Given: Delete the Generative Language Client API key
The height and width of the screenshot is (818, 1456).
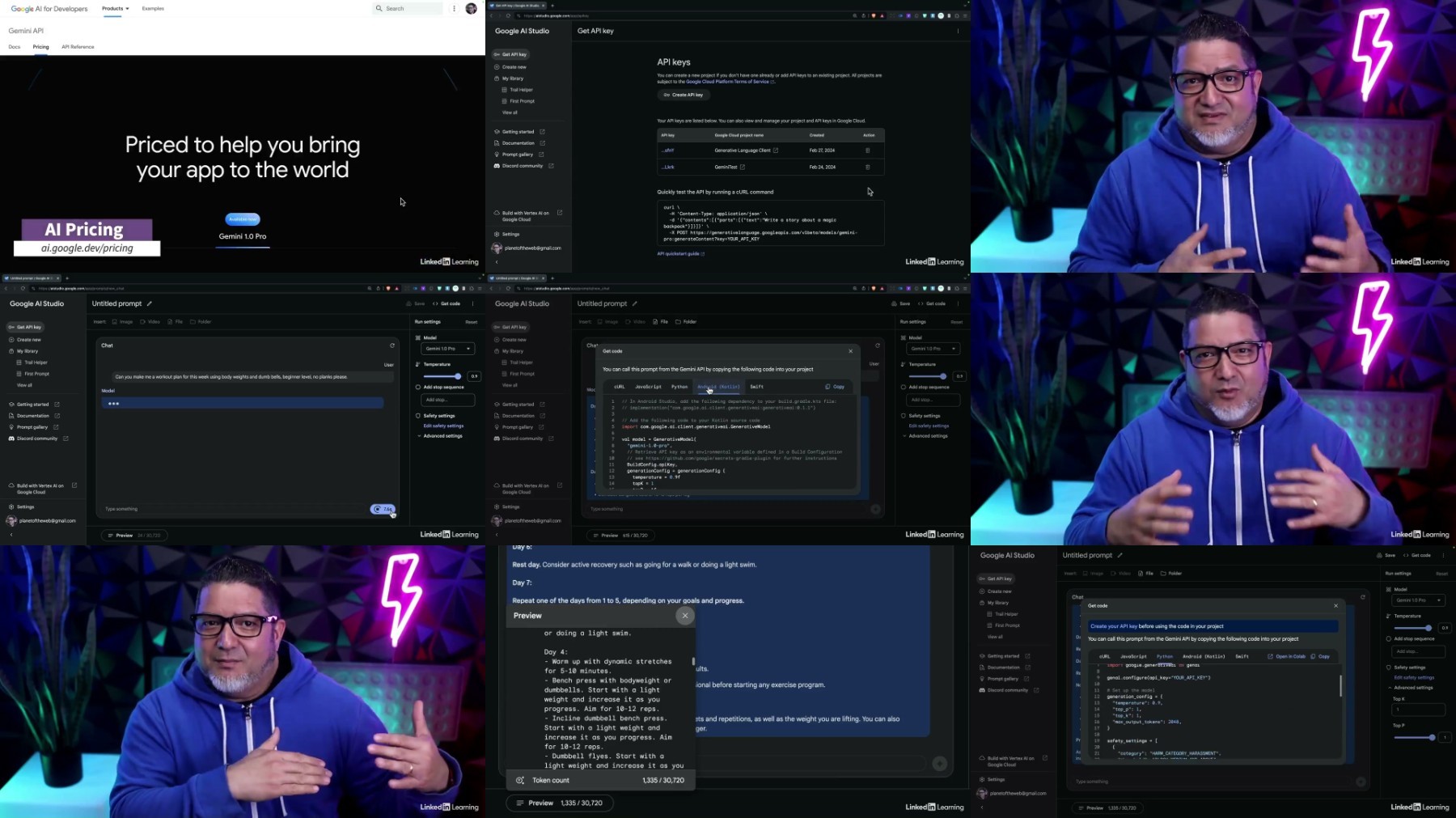Looking at the screenshot, I should pos(868,150).
